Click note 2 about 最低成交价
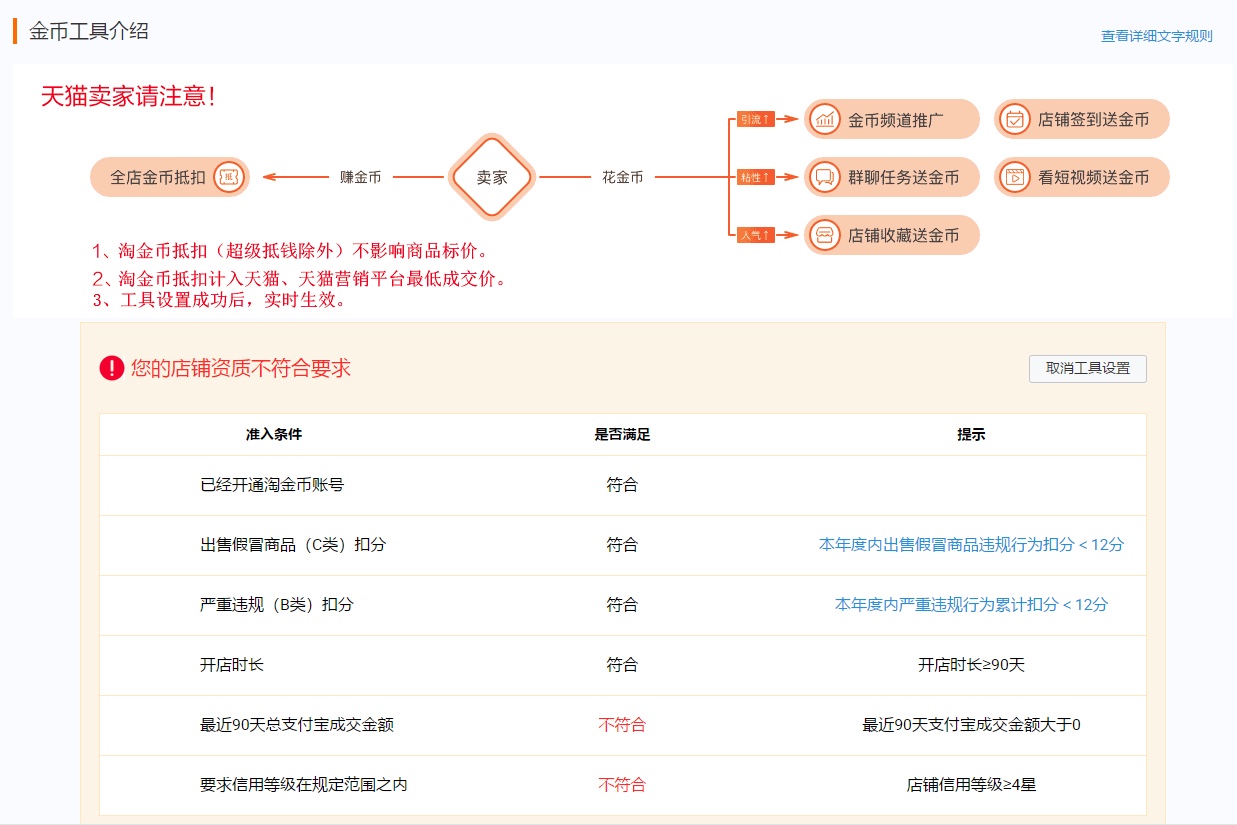 coord(300,279)
